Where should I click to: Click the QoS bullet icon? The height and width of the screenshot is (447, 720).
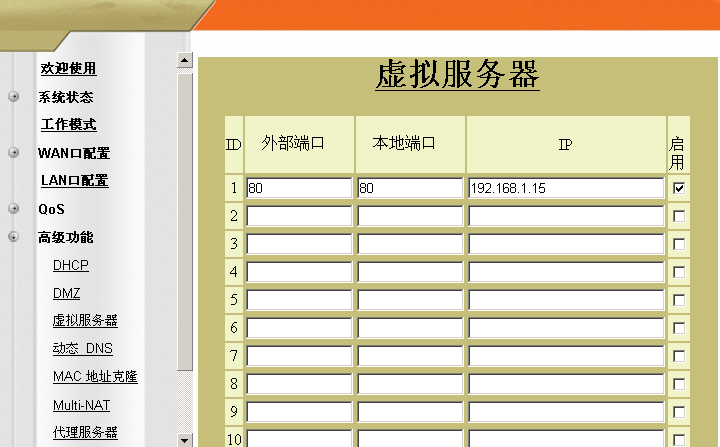pyautogui.click(x=14, y=209)
